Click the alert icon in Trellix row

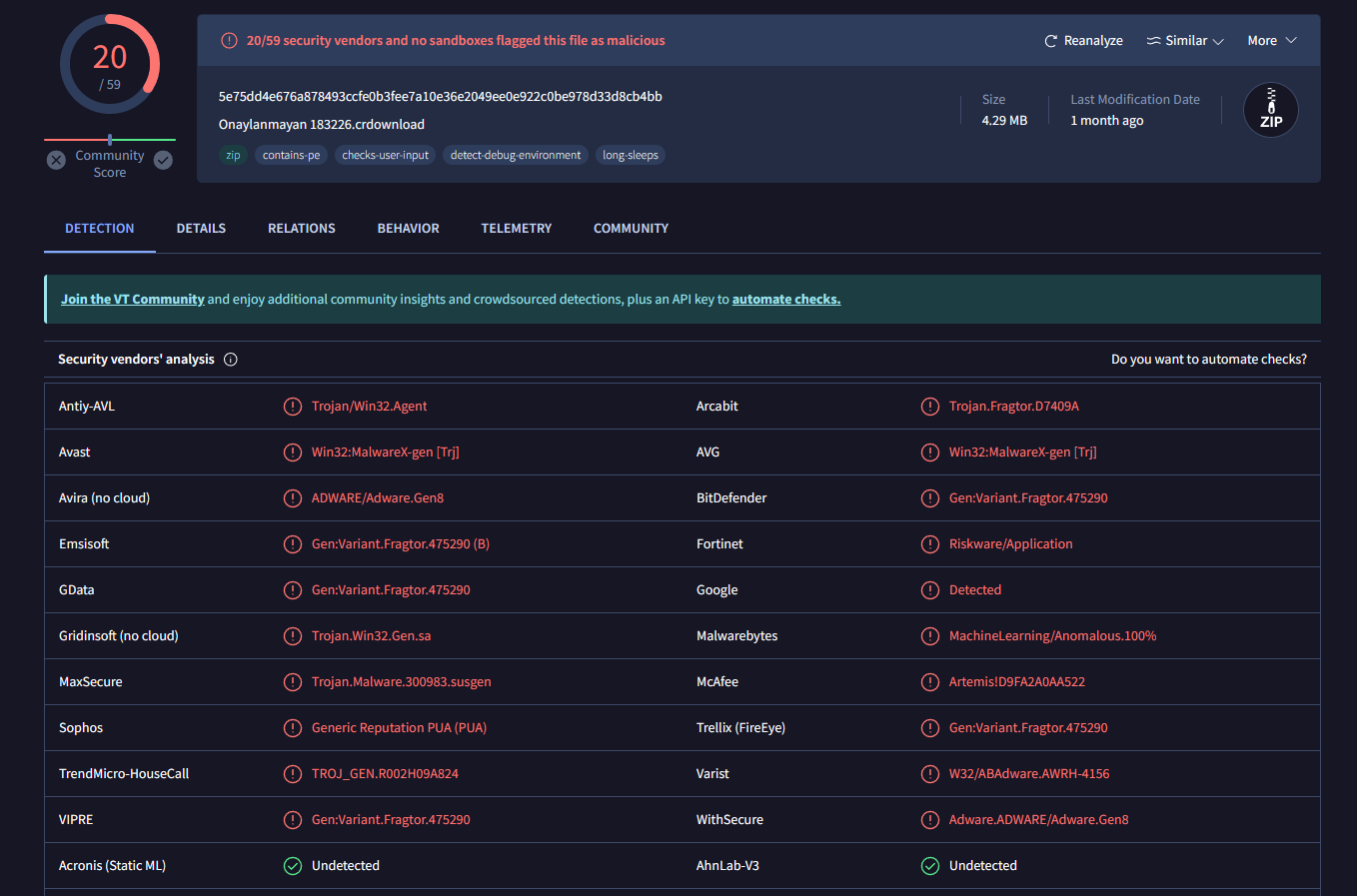930,728
